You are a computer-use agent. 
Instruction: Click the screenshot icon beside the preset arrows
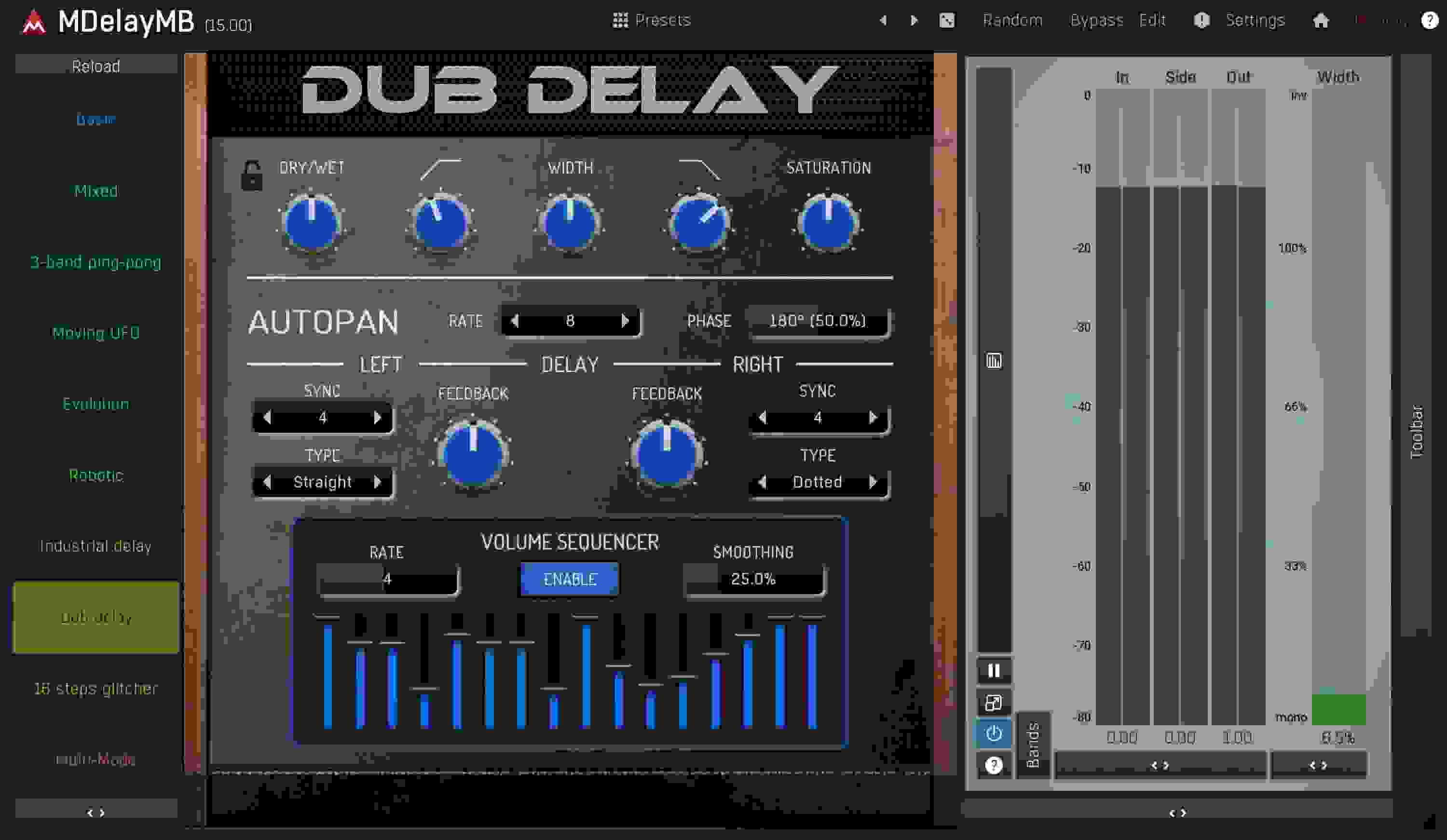947,20
